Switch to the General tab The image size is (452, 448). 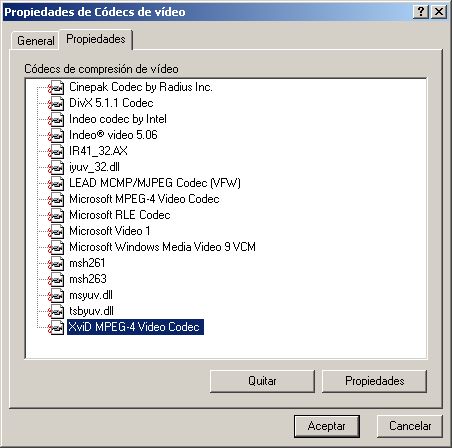pyautogui.click(x=36, y=41)
